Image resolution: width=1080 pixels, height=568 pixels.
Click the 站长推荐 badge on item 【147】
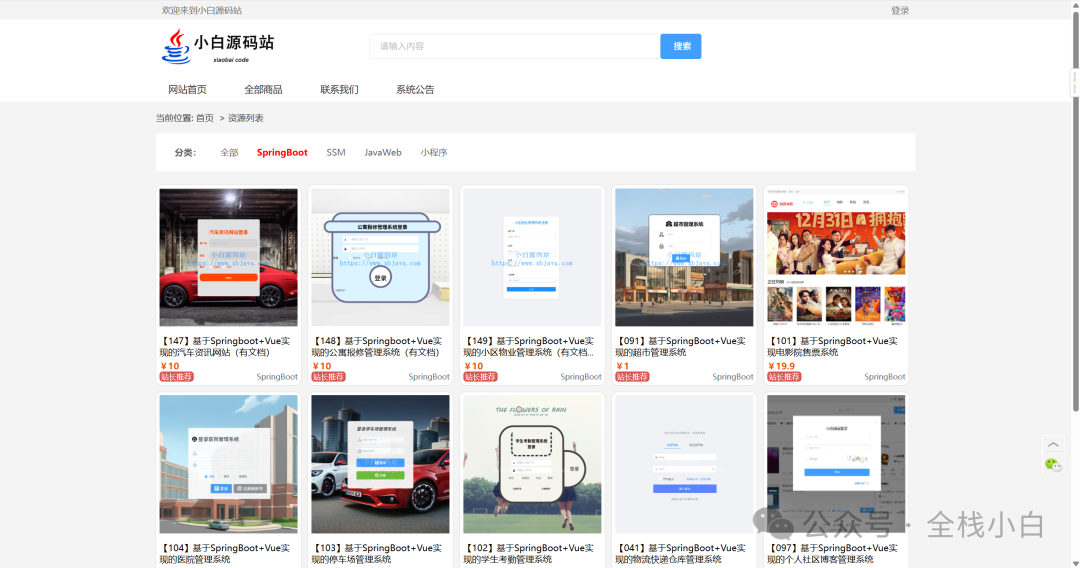coord(176,377)
